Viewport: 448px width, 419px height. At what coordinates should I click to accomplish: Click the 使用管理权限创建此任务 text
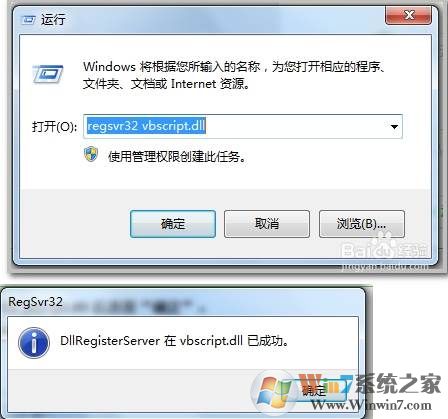(177, 156)
